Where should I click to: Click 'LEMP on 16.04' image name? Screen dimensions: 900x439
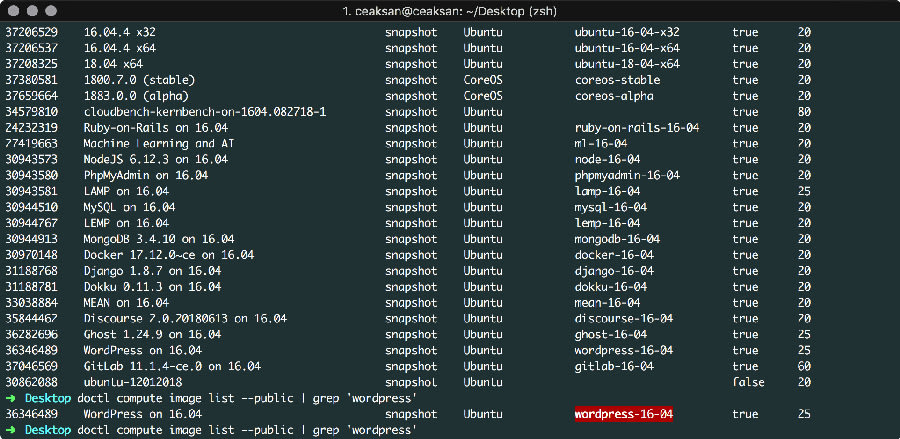[126, 223]
